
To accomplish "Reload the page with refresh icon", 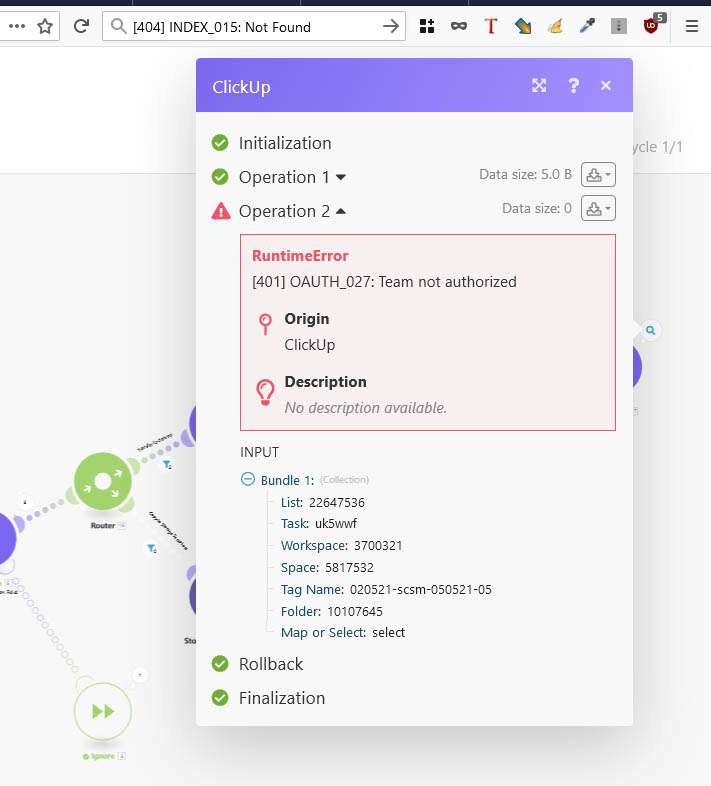I will pos(81,26).
